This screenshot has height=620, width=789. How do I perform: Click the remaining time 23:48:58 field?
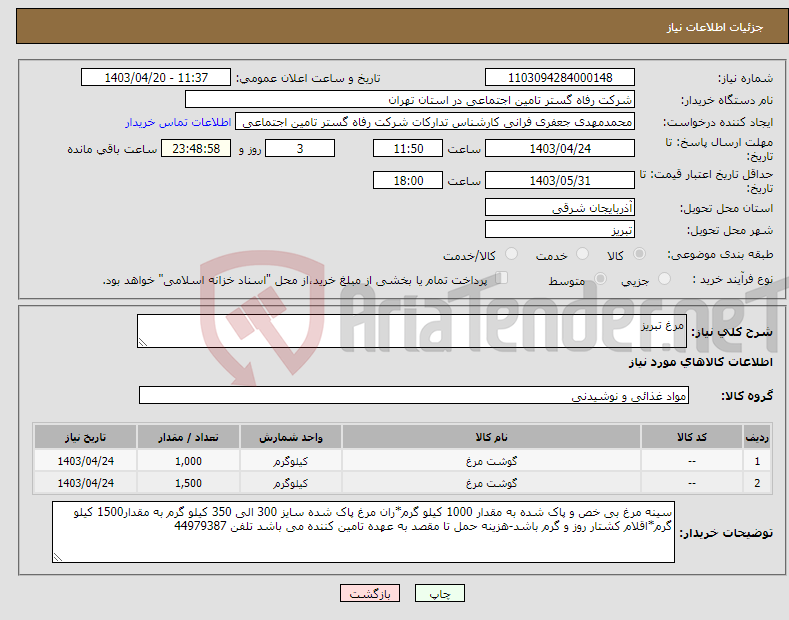pos(196,148)
